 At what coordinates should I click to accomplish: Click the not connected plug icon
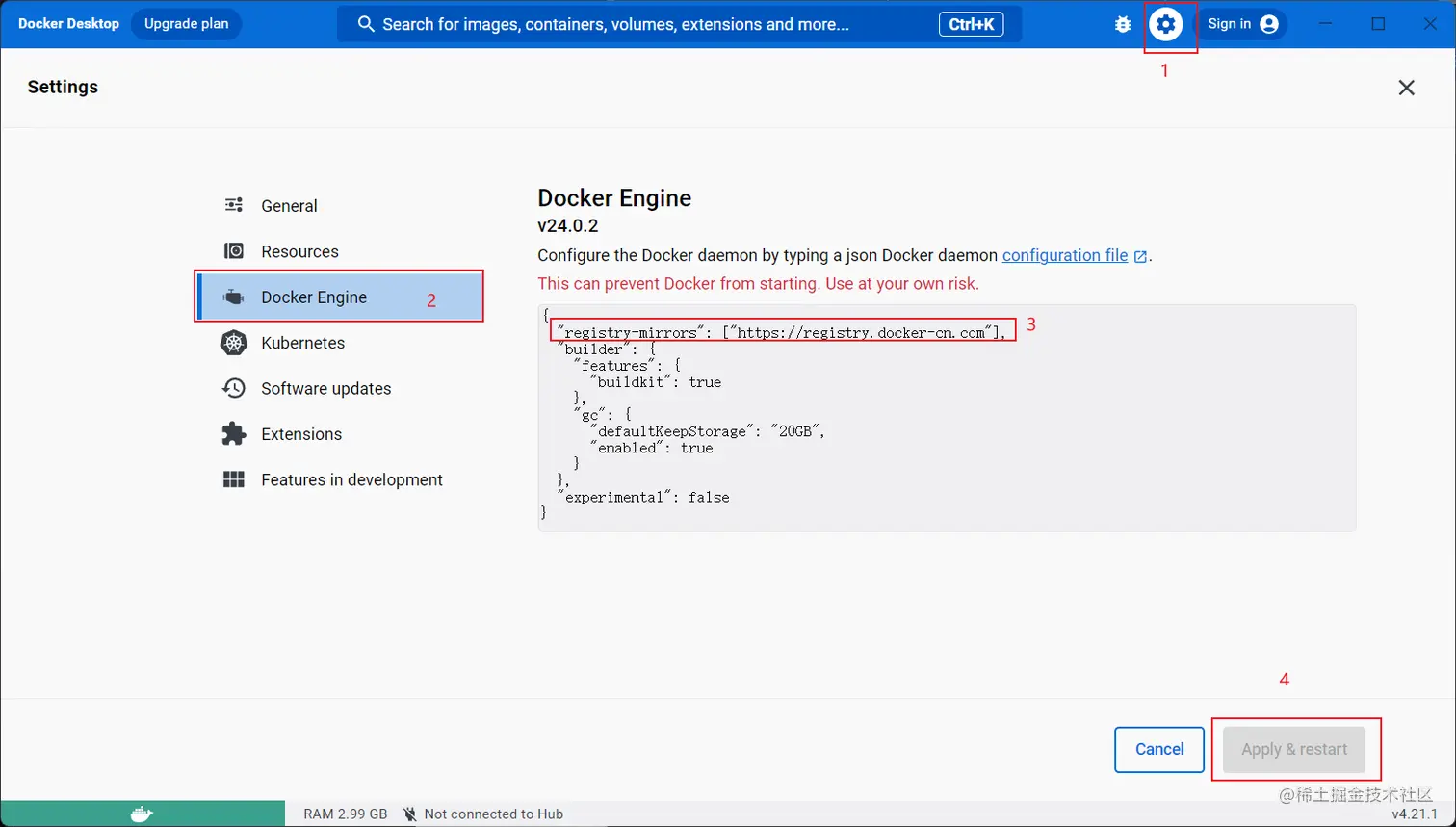coord(410,814)
